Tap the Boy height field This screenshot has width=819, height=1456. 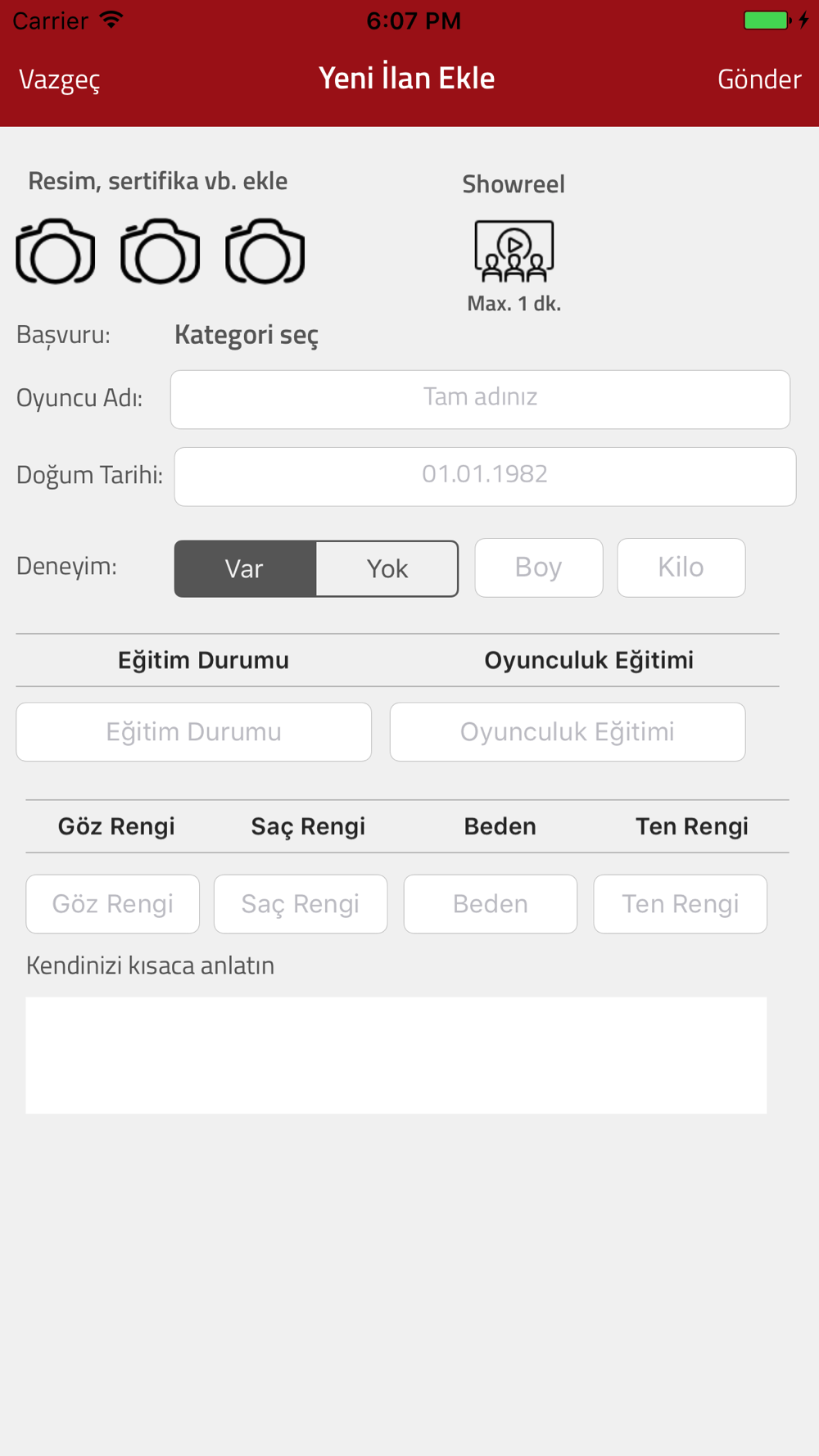[x=539, y=567]
